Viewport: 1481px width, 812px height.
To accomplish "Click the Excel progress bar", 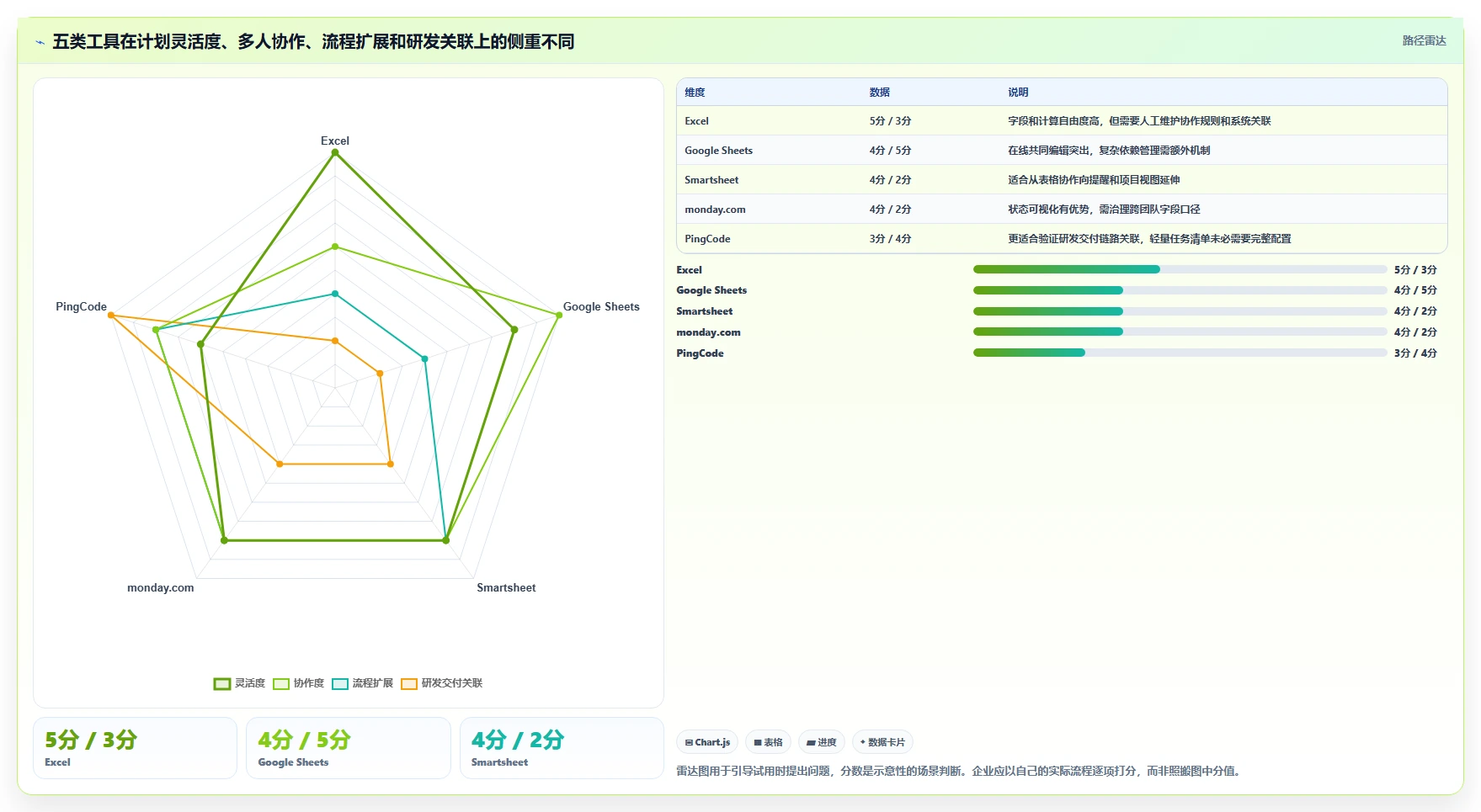I will (1180, 269).
